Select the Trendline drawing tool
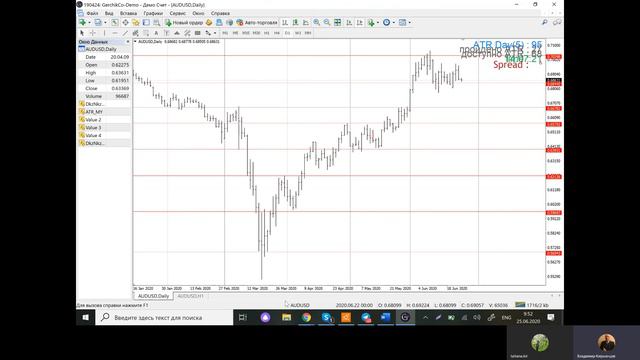The image size is (640, 360). (x=125, y=33)
